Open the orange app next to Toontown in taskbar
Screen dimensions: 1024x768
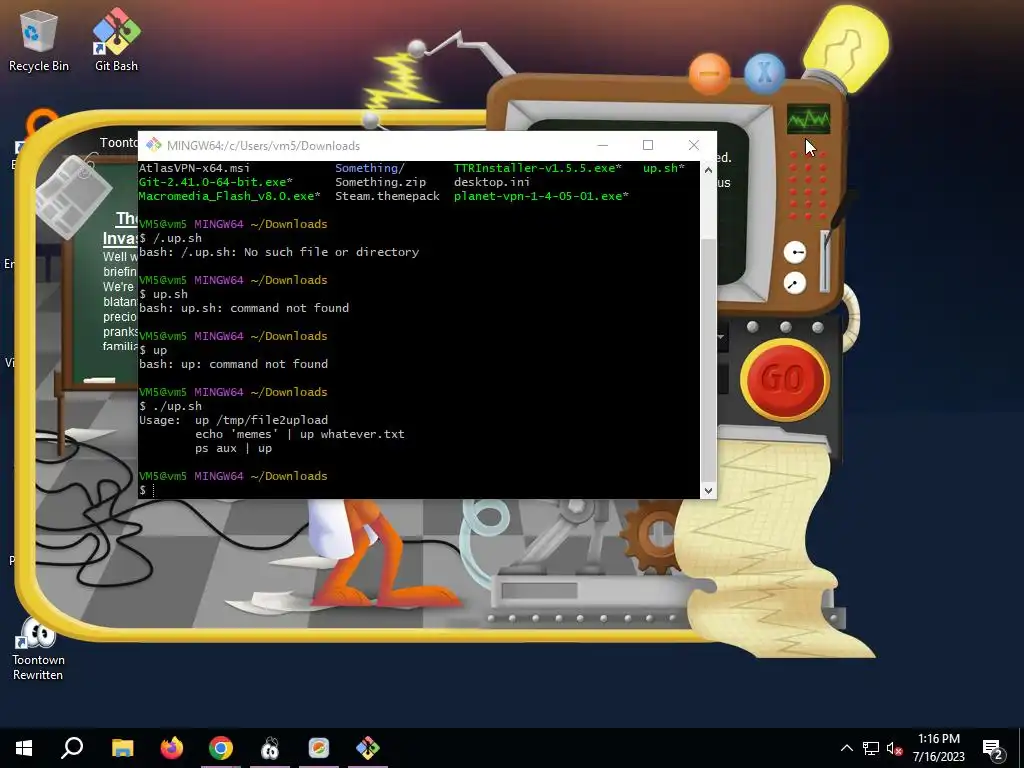tap(319, 748)
